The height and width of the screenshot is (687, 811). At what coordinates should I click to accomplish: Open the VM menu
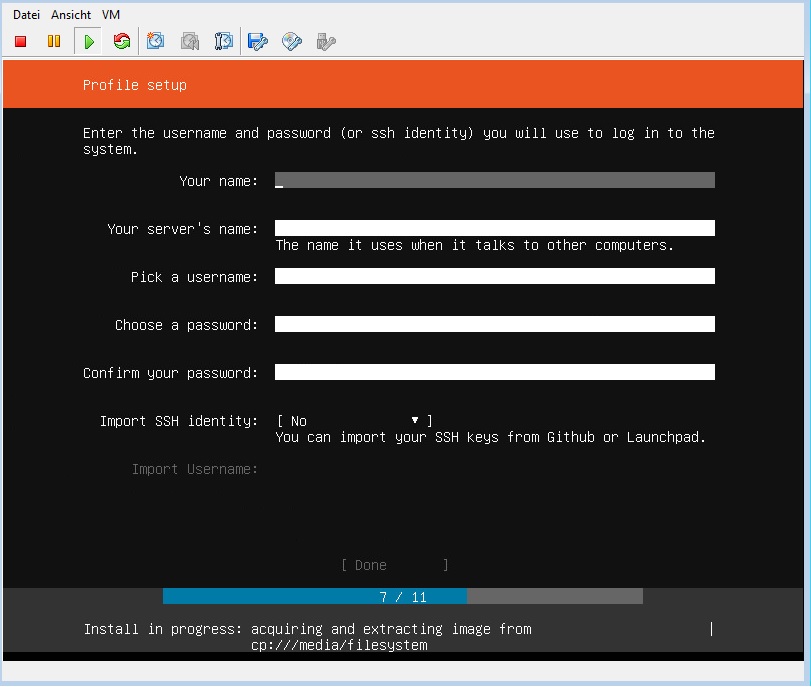(x=111, y=14)
